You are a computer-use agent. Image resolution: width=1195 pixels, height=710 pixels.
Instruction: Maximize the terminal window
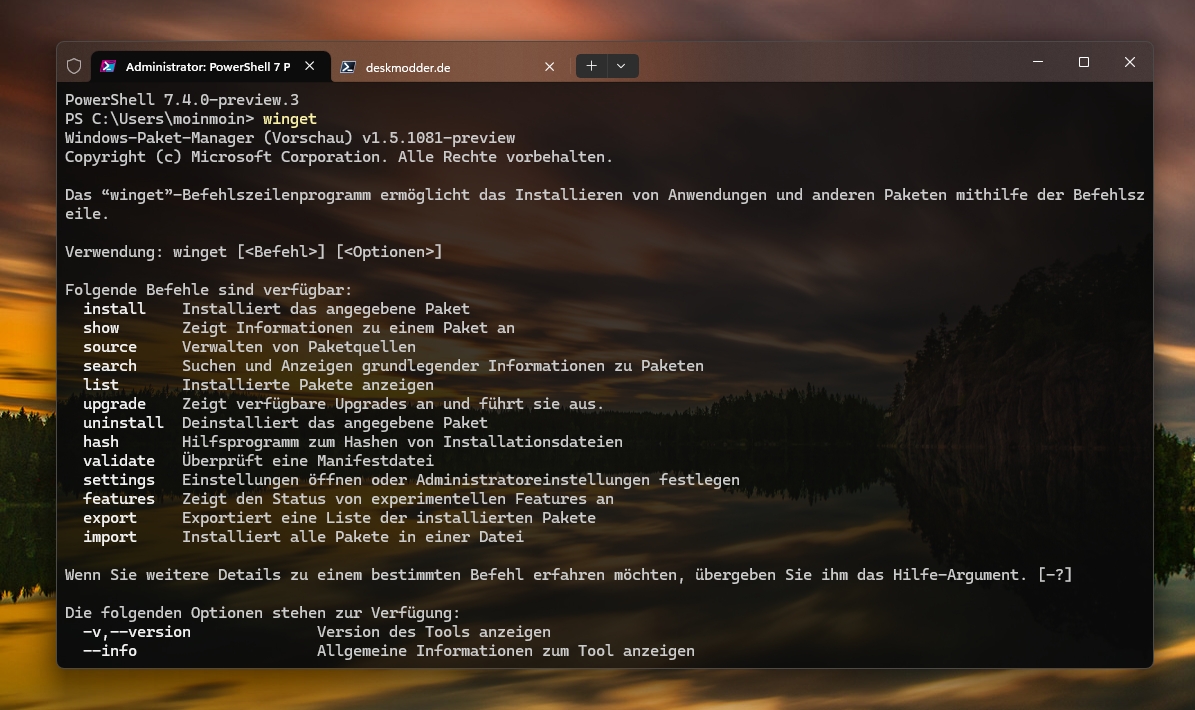tap(1084, 62)
